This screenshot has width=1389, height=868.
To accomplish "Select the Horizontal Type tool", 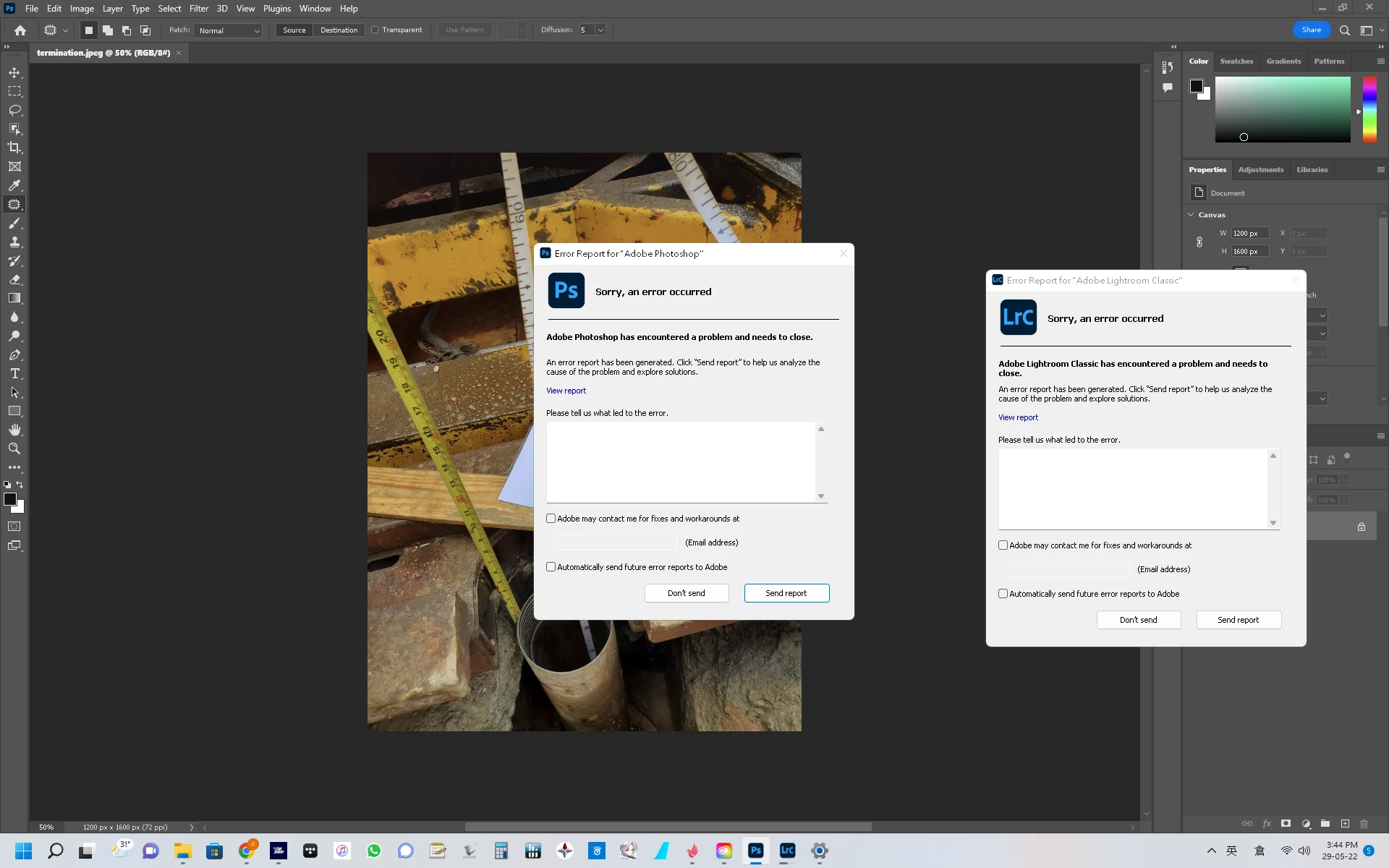I will pyautogui.click(x=14, y=374).
